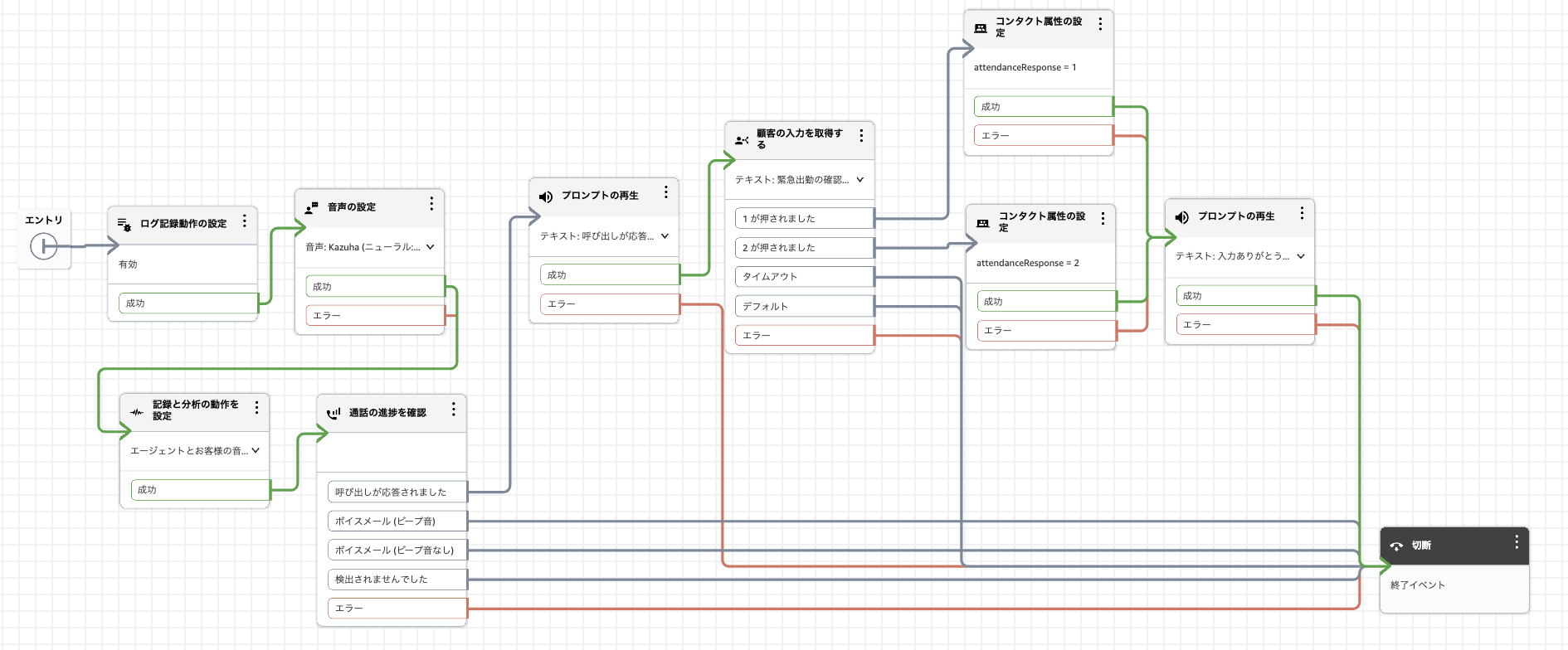Screen dimensions: 1568x650
Task: Select 成功 branch of attendanceResponse = 2 block
Action: 1046,301
